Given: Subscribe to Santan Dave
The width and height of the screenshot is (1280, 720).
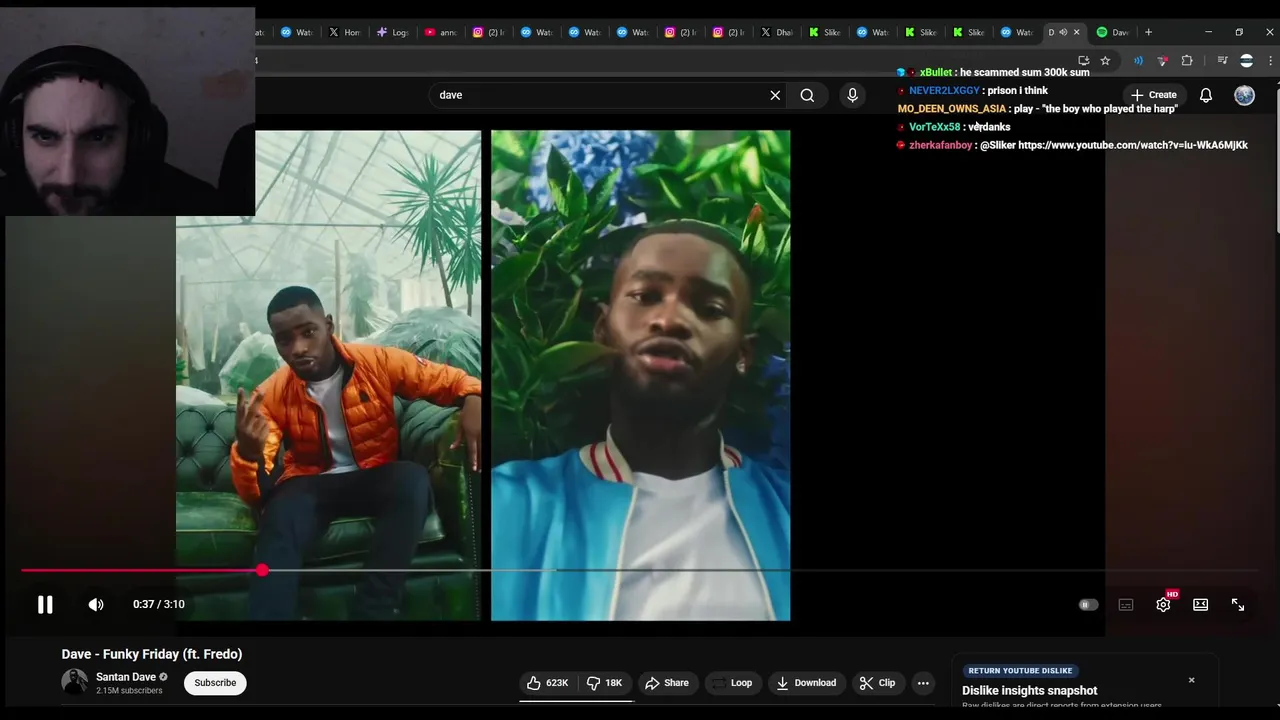Looking at the screenshot, I should [215, 683].
